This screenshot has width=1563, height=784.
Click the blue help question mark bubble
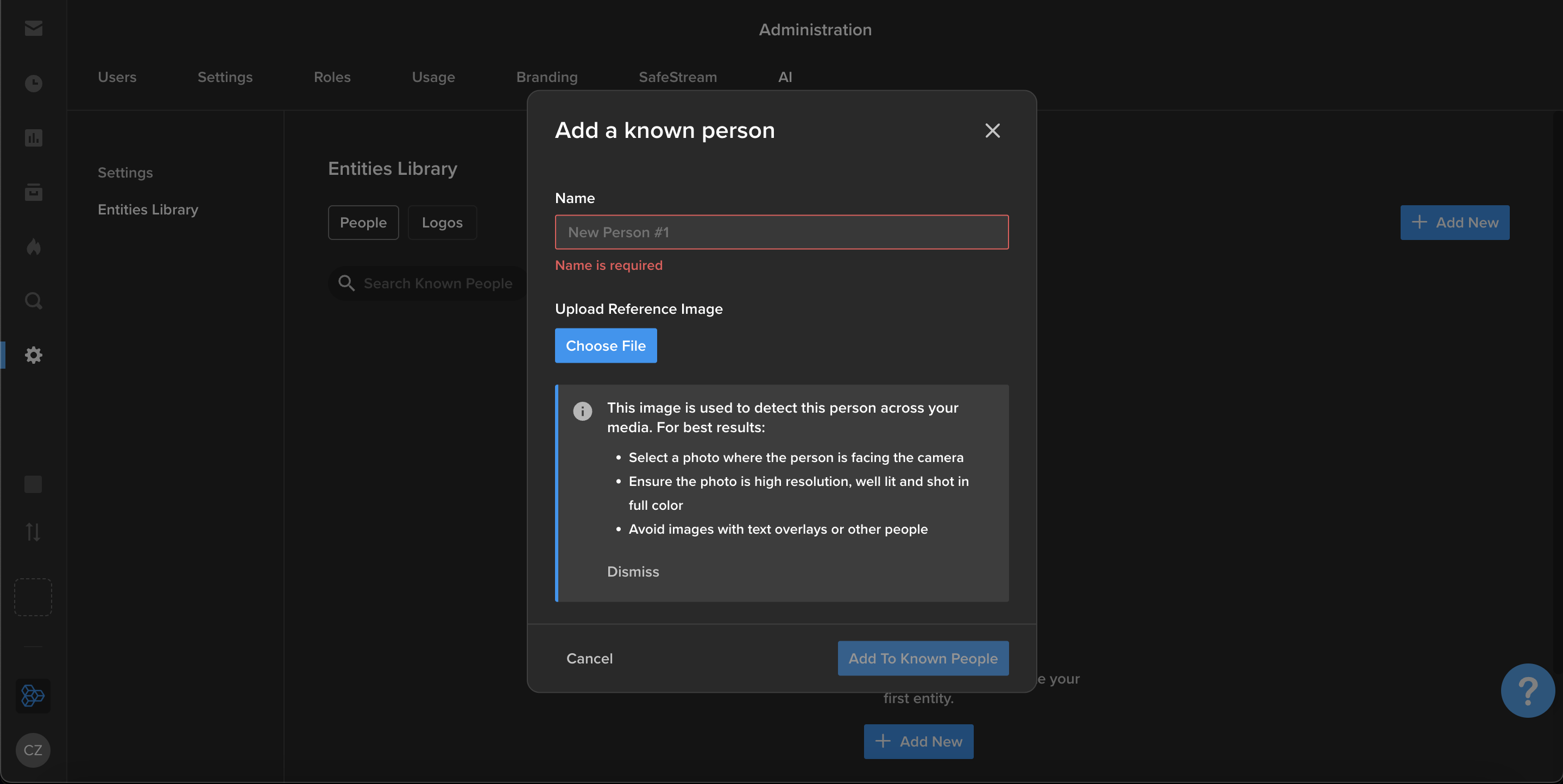(1528, 691)
